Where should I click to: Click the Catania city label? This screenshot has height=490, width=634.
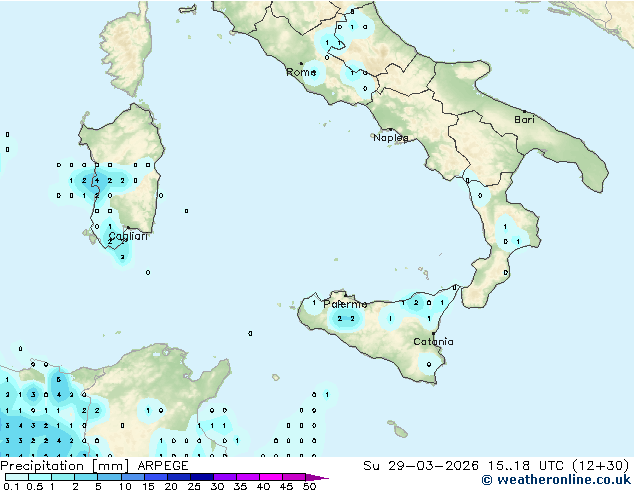click(433, 342)
